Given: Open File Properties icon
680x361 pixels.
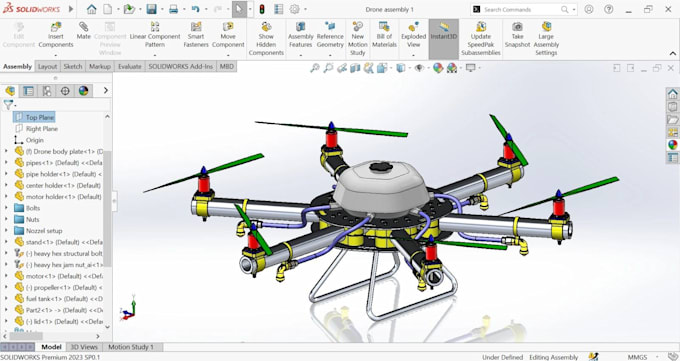Looking at the screenshot, I should tap(278, 9).
